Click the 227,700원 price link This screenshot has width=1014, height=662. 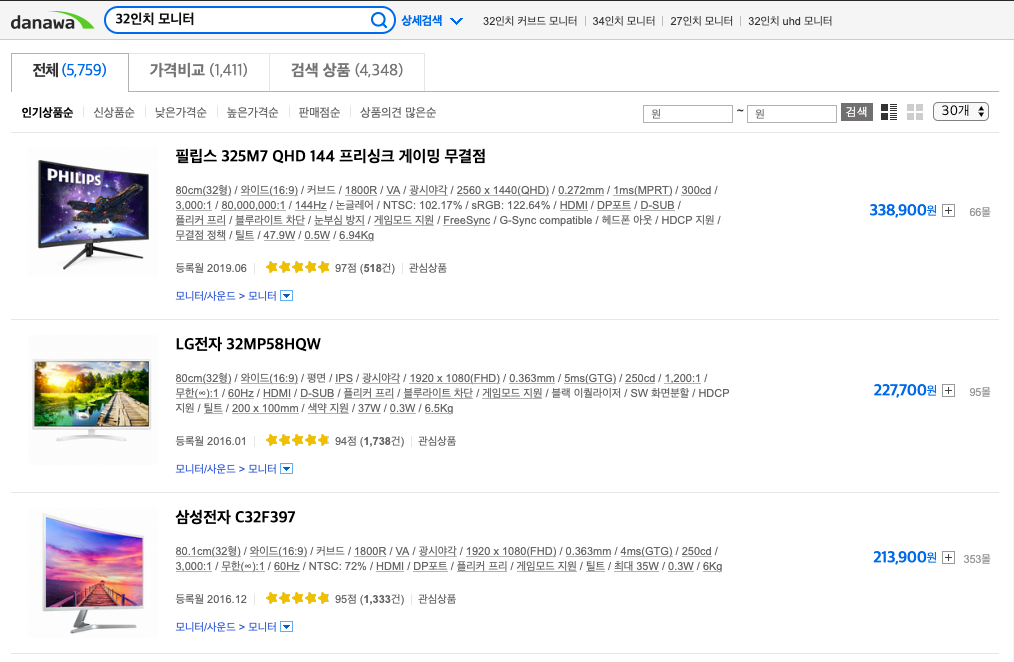(905, 390)
